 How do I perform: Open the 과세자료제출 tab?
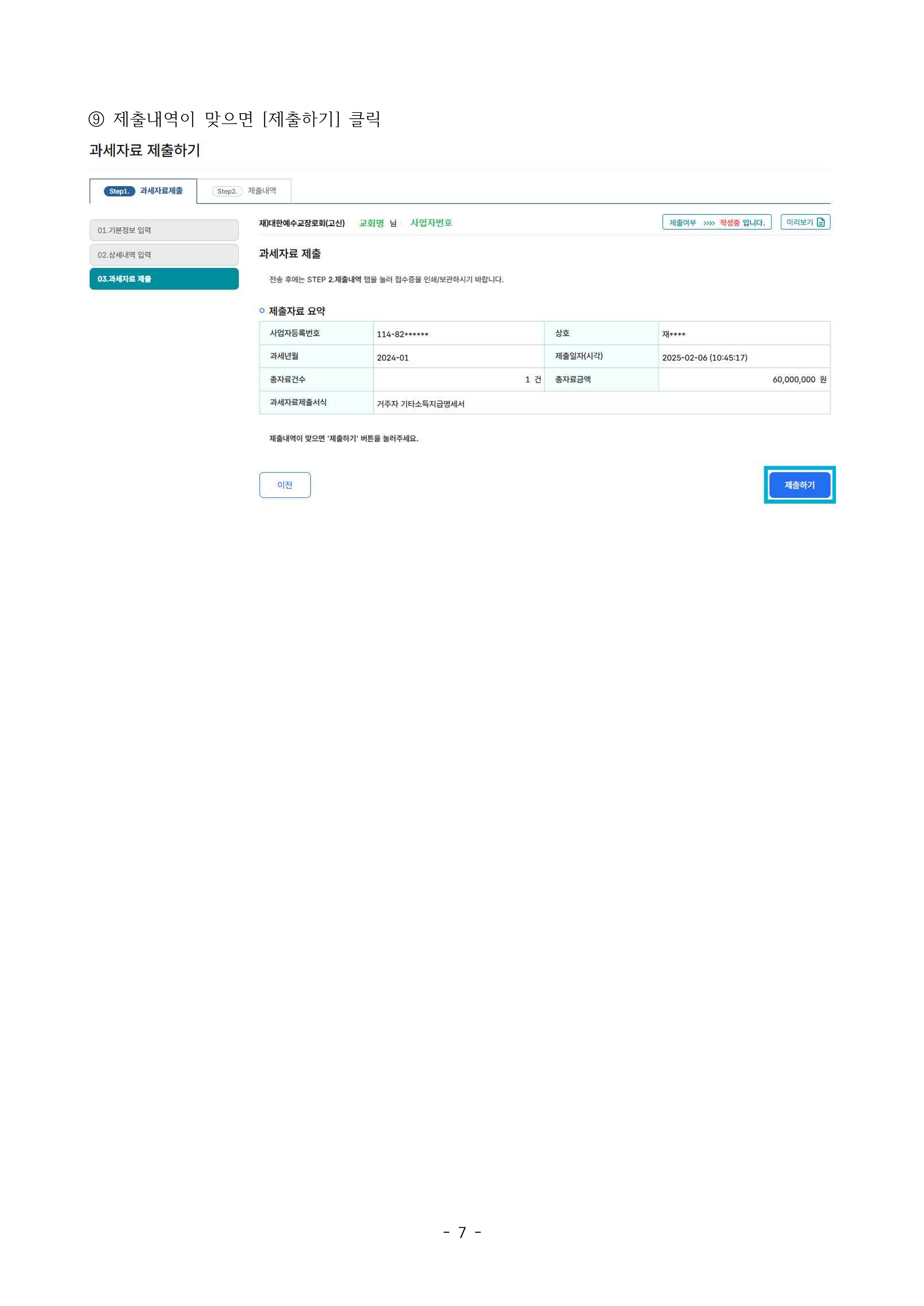tap(161, 191)
